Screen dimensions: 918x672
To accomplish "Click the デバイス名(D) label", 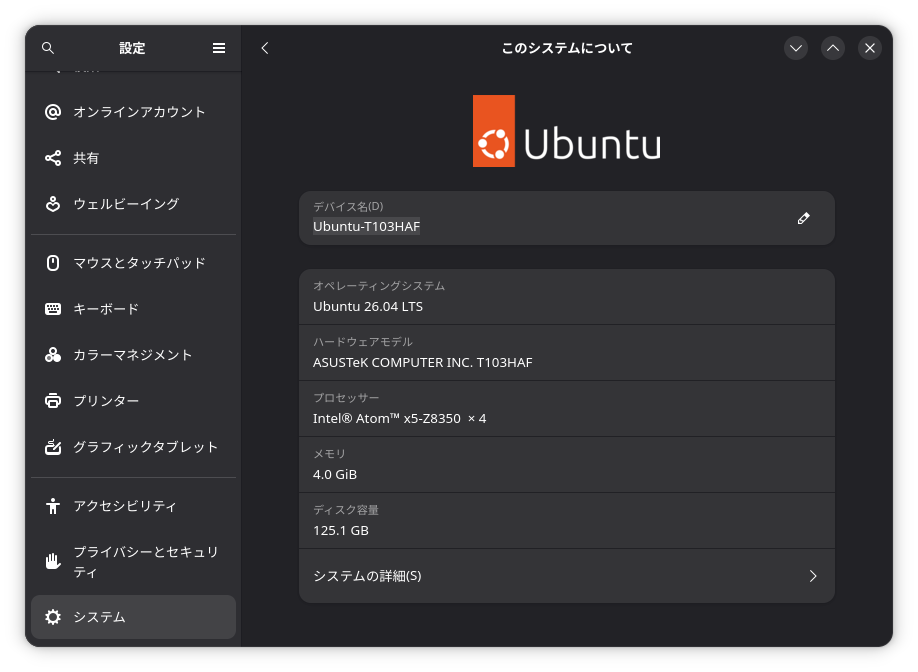I will click(x=348, y=207).
